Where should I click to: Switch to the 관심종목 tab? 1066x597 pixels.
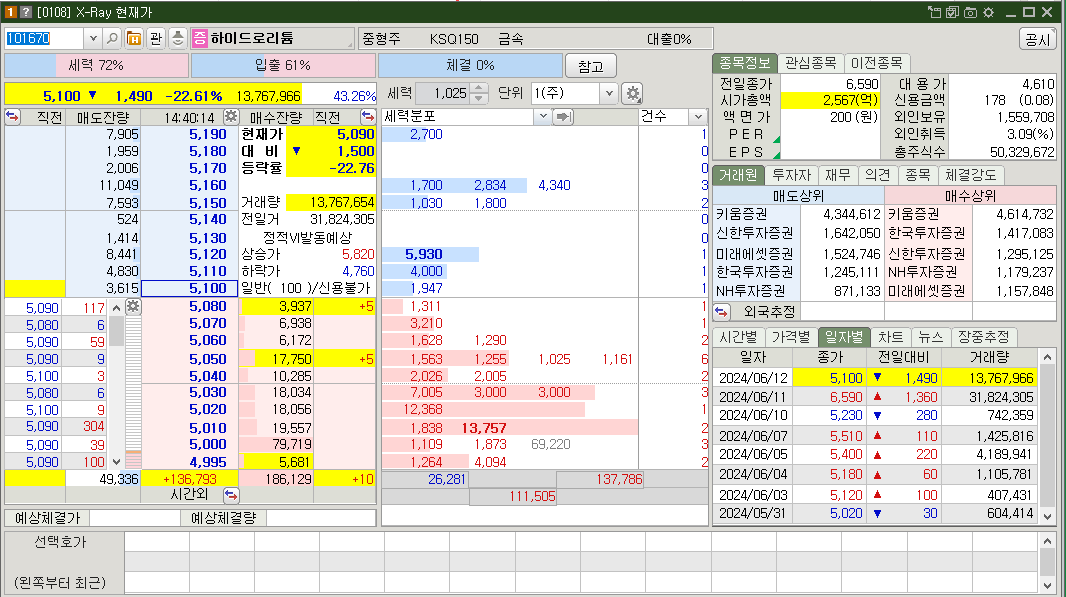tap(810, 63)
